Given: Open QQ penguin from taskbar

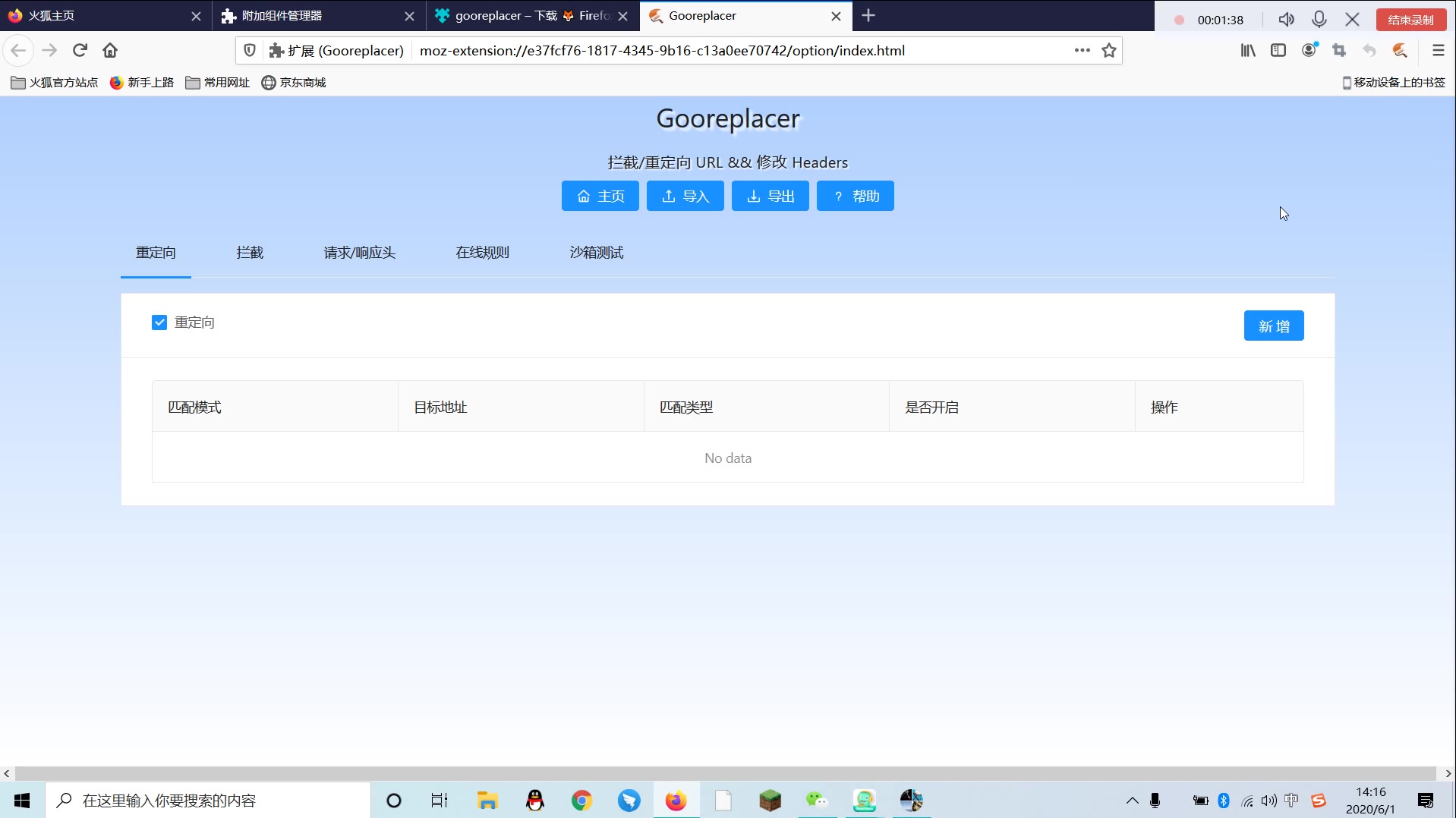Looking at the screenshot, I should coord(534,801).
